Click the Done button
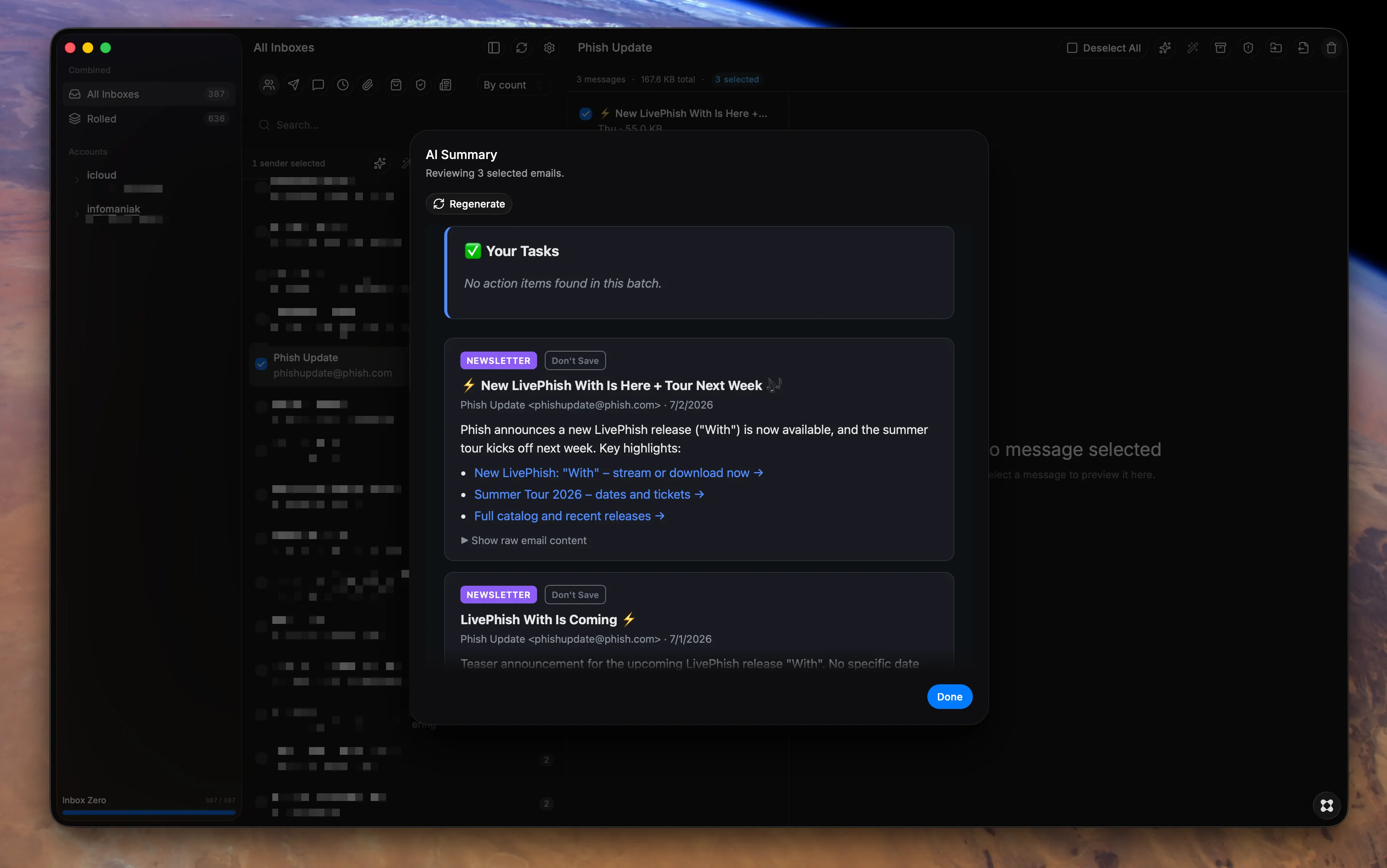Screen dimensions: 1387x868 pyautogui.click(x=949, y=696)
